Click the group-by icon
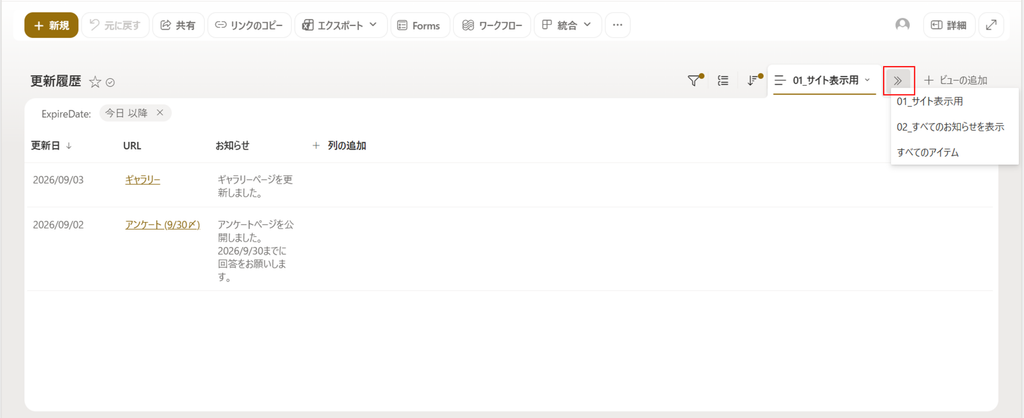Image resolution: width=1024 pixels, height=418 pixels. point(723,80)
